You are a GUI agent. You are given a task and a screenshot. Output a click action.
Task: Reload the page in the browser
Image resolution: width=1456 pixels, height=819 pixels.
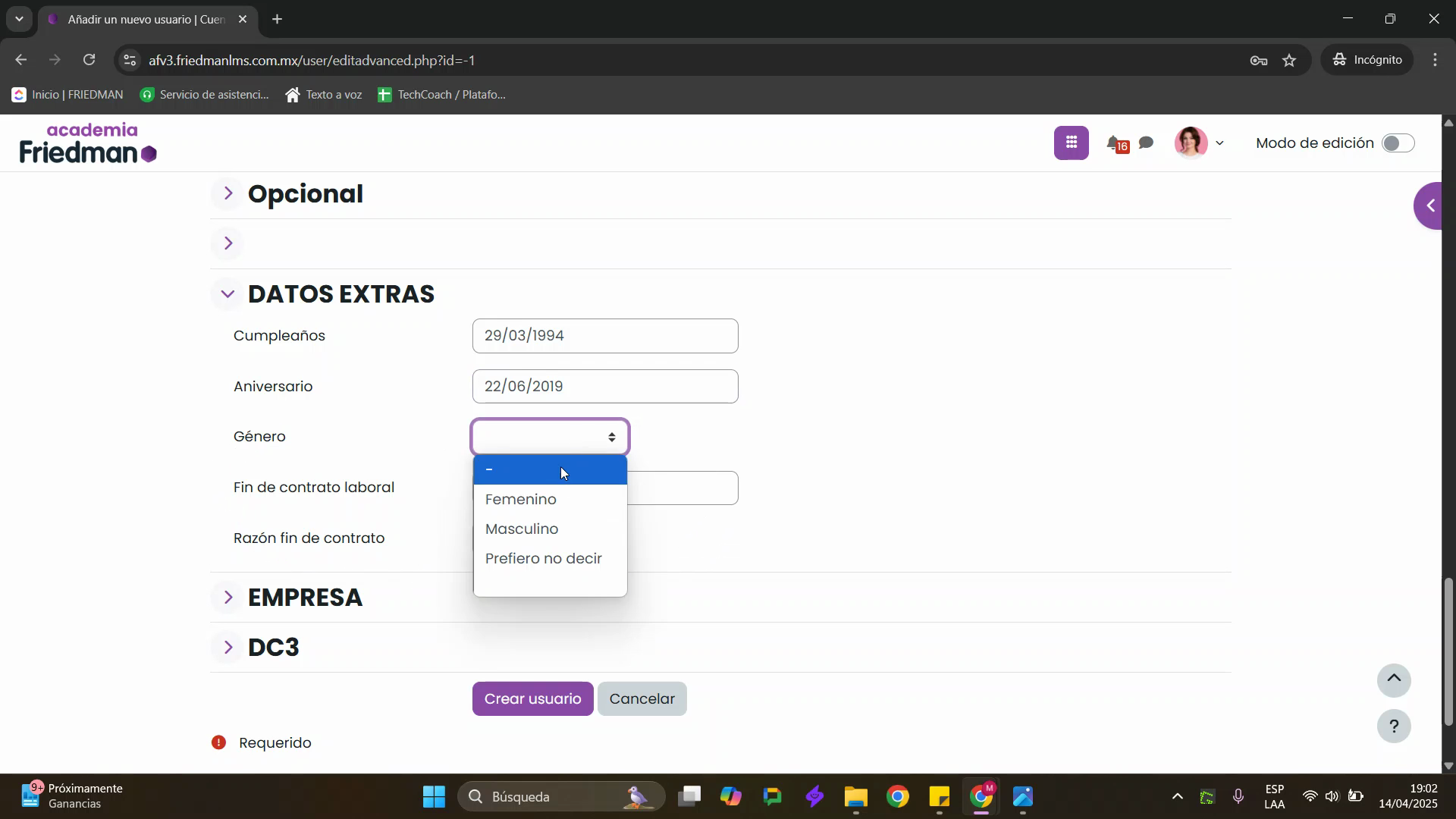89,60
